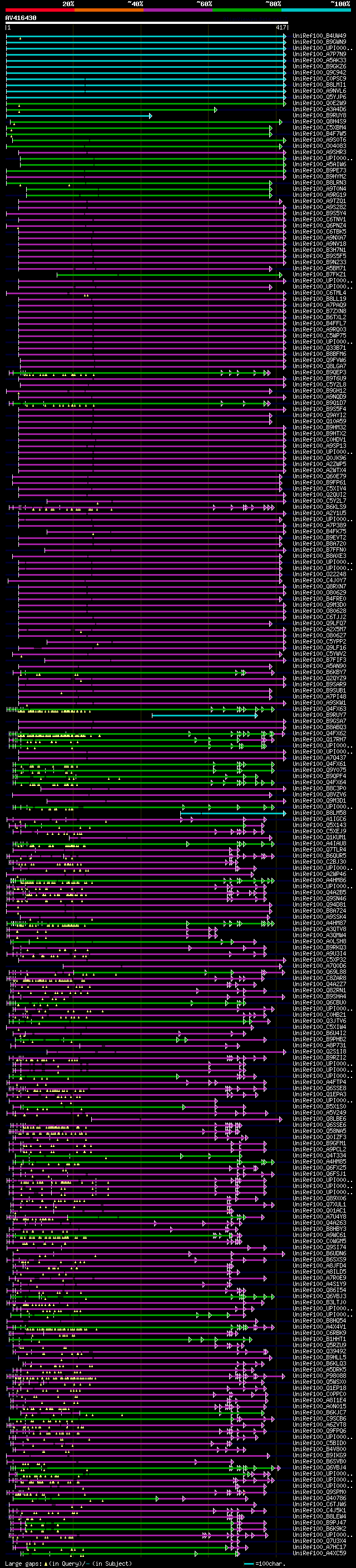Select the UniRef100_O04083 label
The width and height of the screenshot is (356, 1568).
coord(319,146)
